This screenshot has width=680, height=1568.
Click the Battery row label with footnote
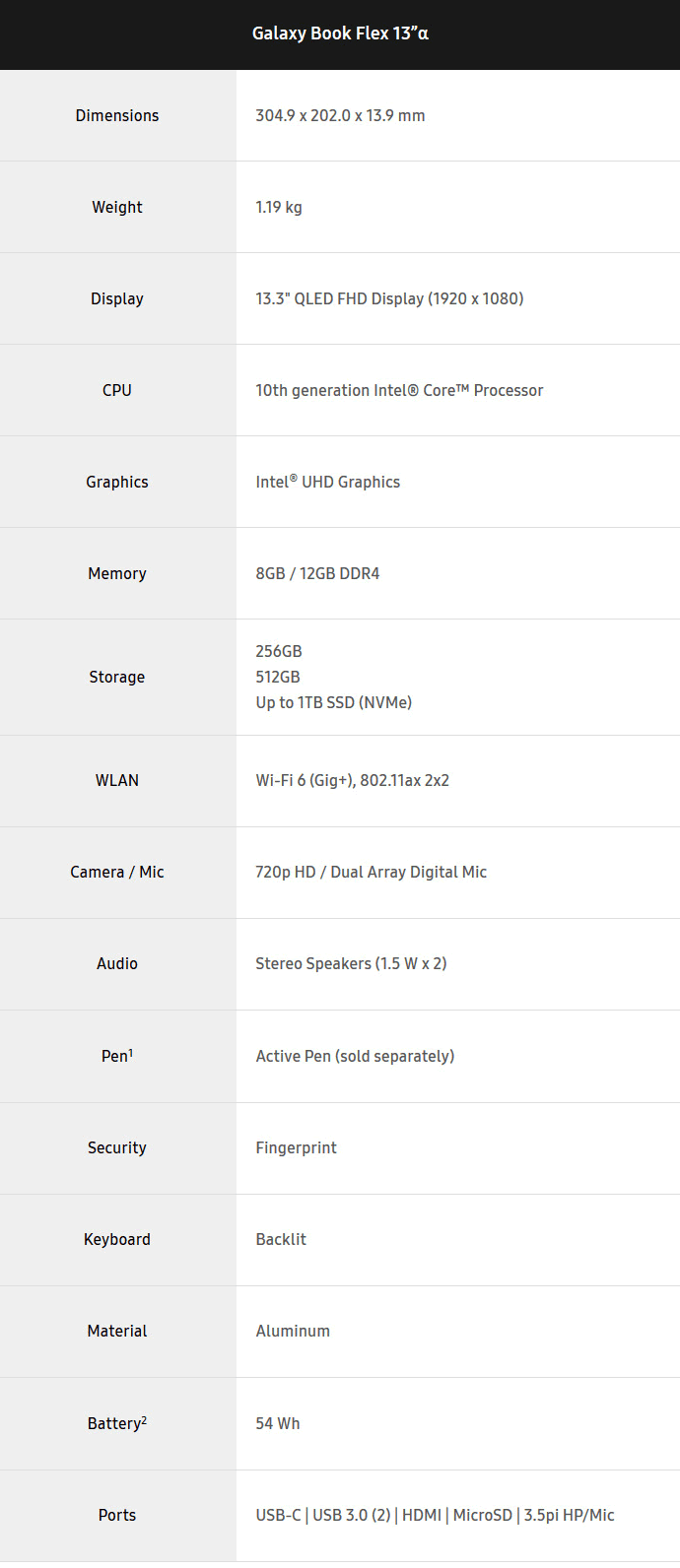[x=117, y=1423]
